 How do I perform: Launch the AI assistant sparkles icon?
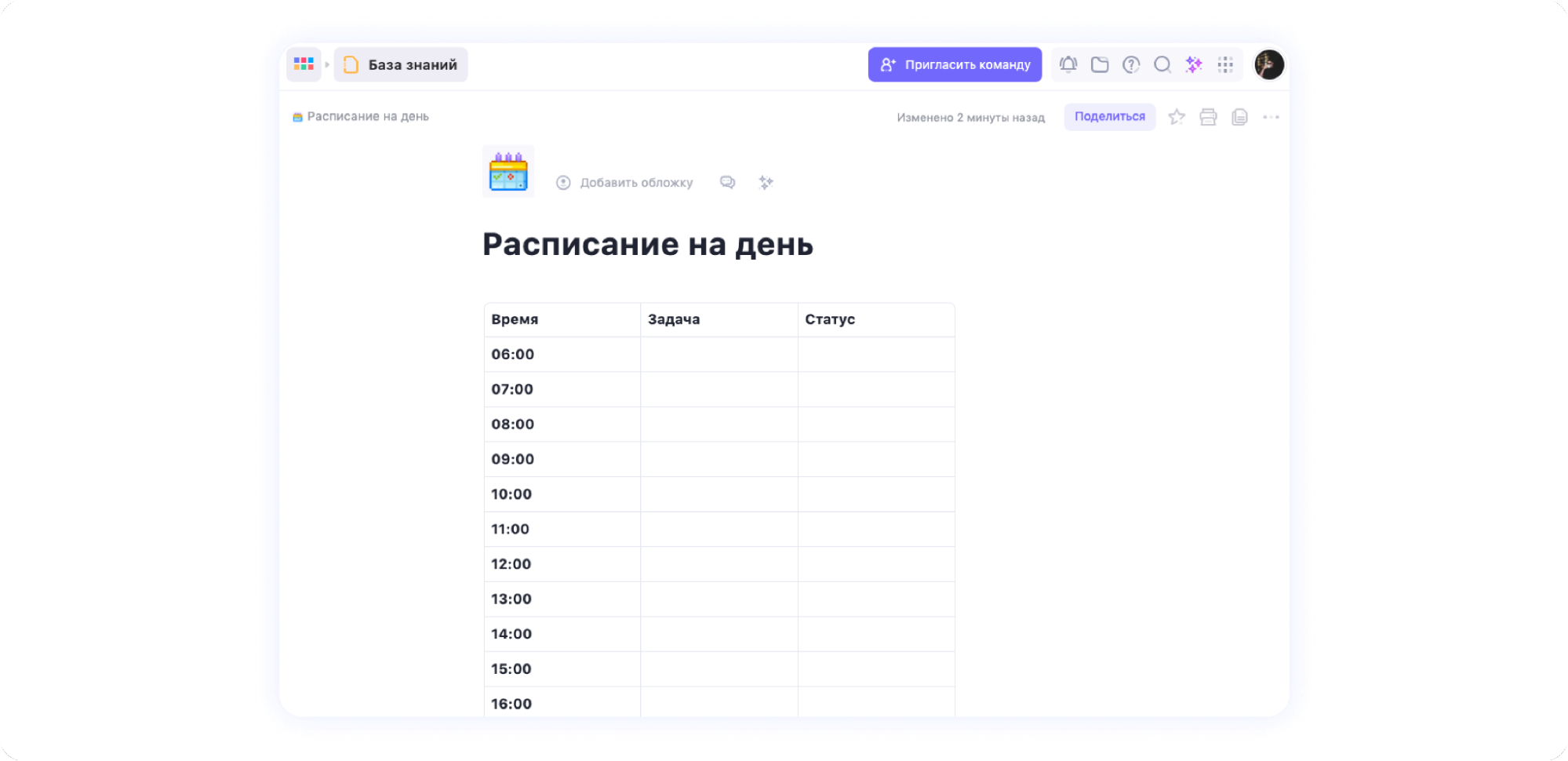1194,64
